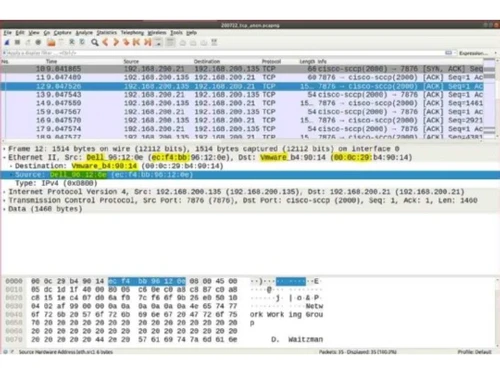Go to specified packet arrow icon
This screenshot has width=500, height=375.
tap(126, 42)
